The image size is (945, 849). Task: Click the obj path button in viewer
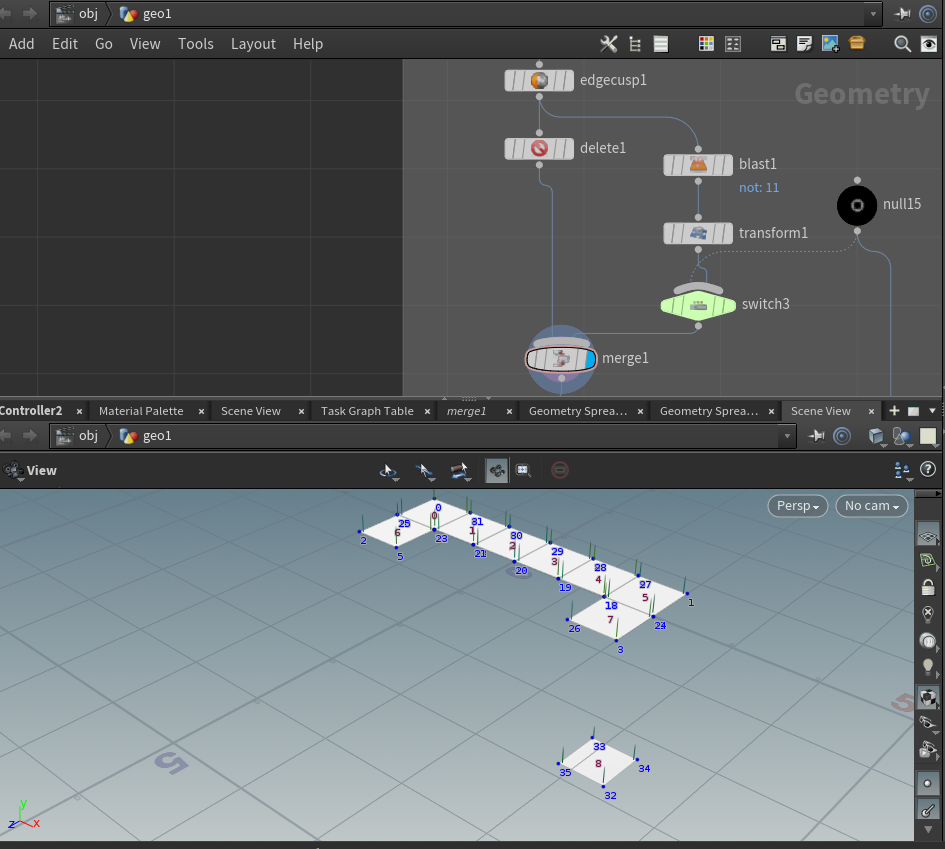coord(78,436)
